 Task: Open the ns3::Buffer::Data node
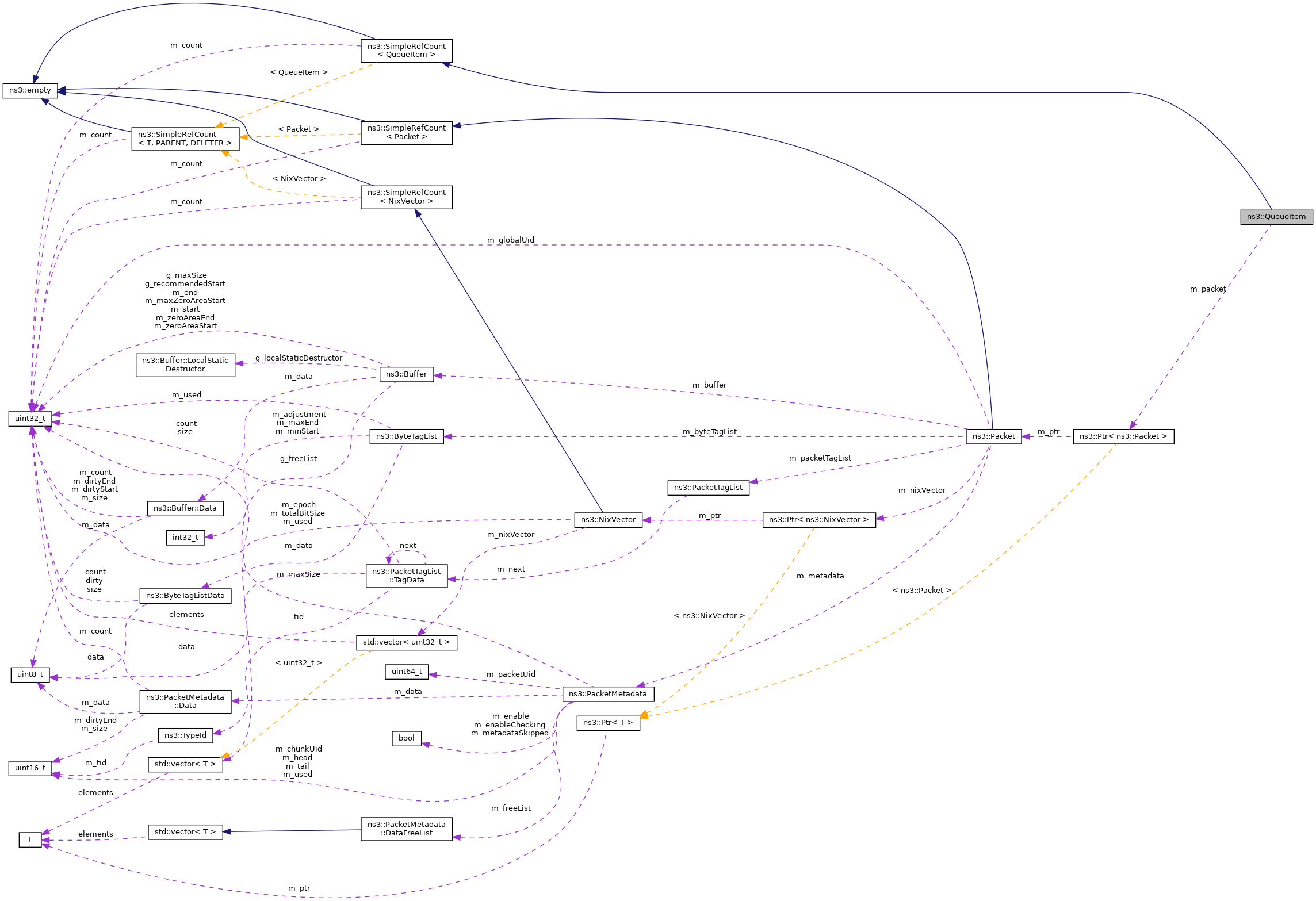pyautogui.click(x=185, y=508)
